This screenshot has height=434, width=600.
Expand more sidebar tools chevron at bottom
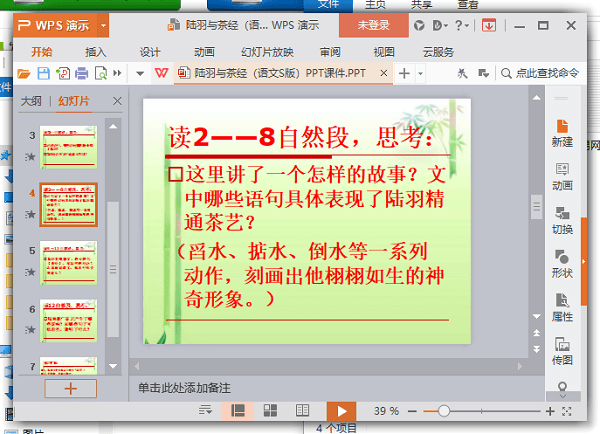[x=562, y=396]
